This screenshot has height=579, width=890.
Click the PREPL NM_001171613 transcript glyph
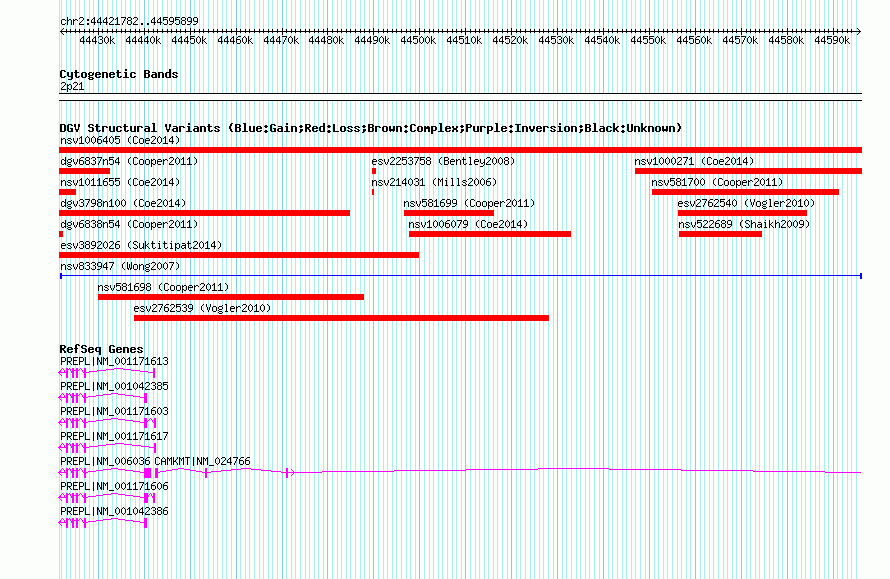(107, 372)
